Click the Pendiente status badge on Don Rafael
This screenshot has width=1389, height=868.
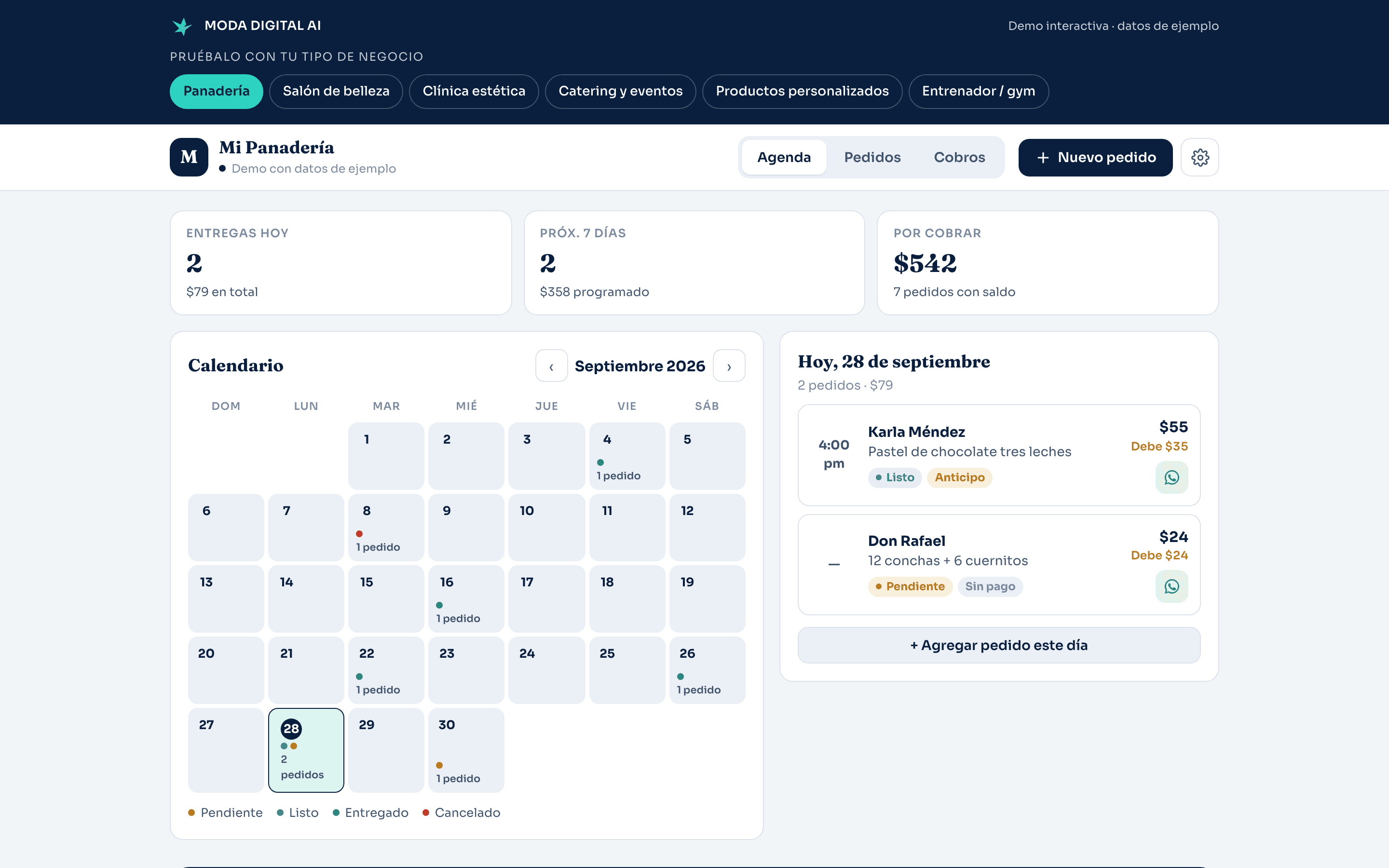(x=910, y=587)
